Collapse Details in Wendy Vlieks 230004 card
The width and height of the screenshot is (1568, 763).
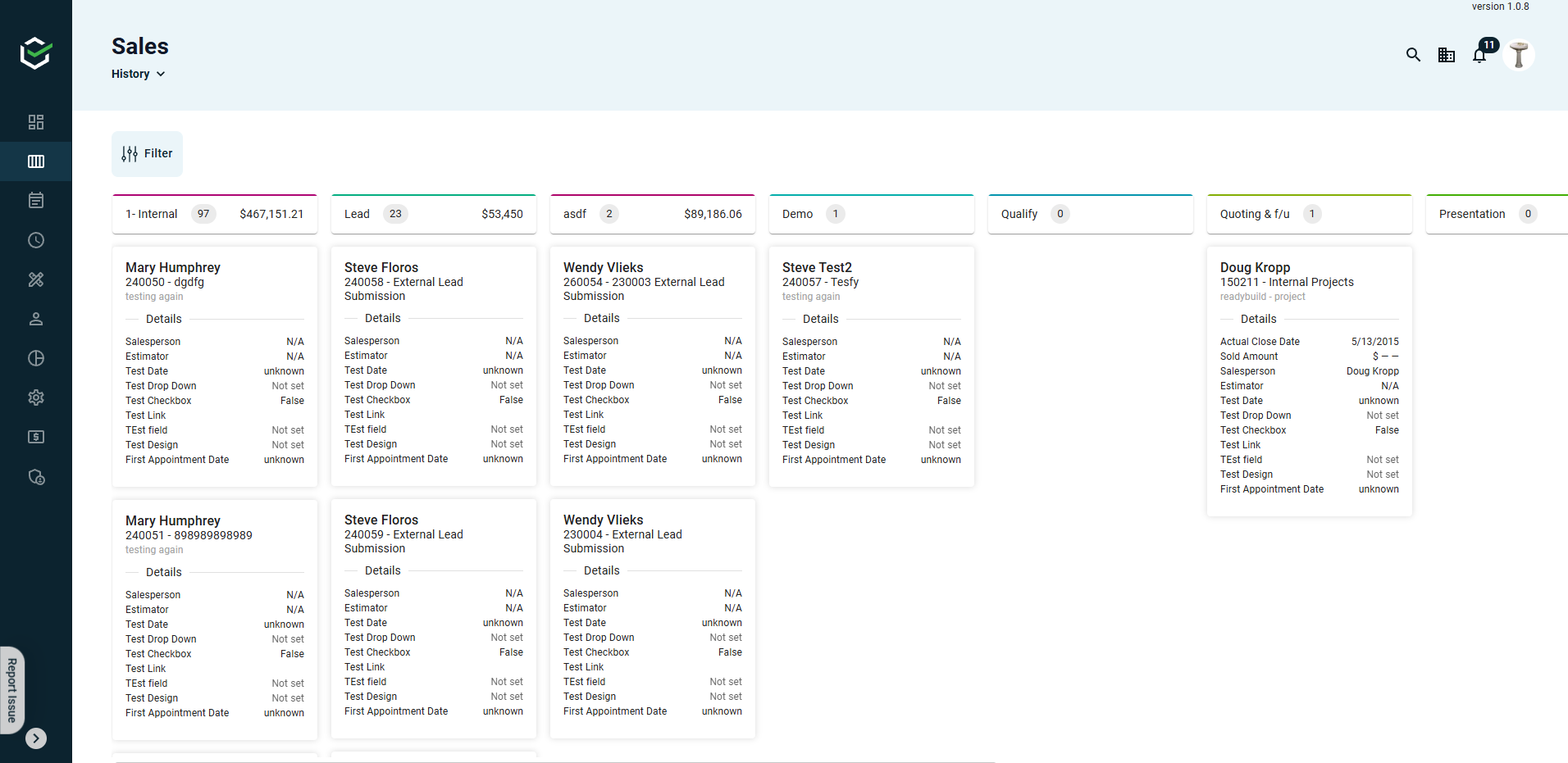pos(602,570)
